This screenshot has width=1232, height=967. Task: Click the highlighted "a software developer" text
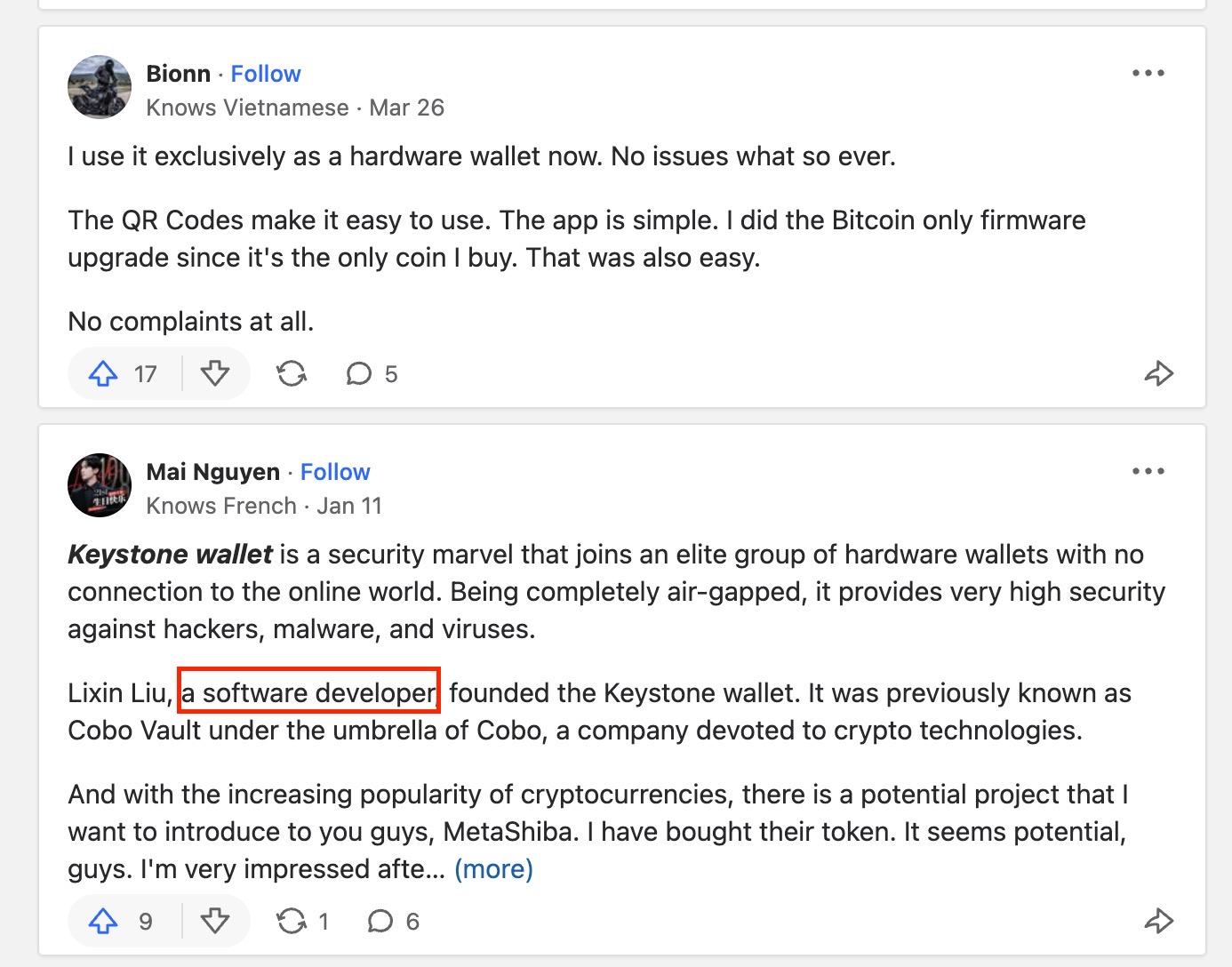[x=309, y=692]
